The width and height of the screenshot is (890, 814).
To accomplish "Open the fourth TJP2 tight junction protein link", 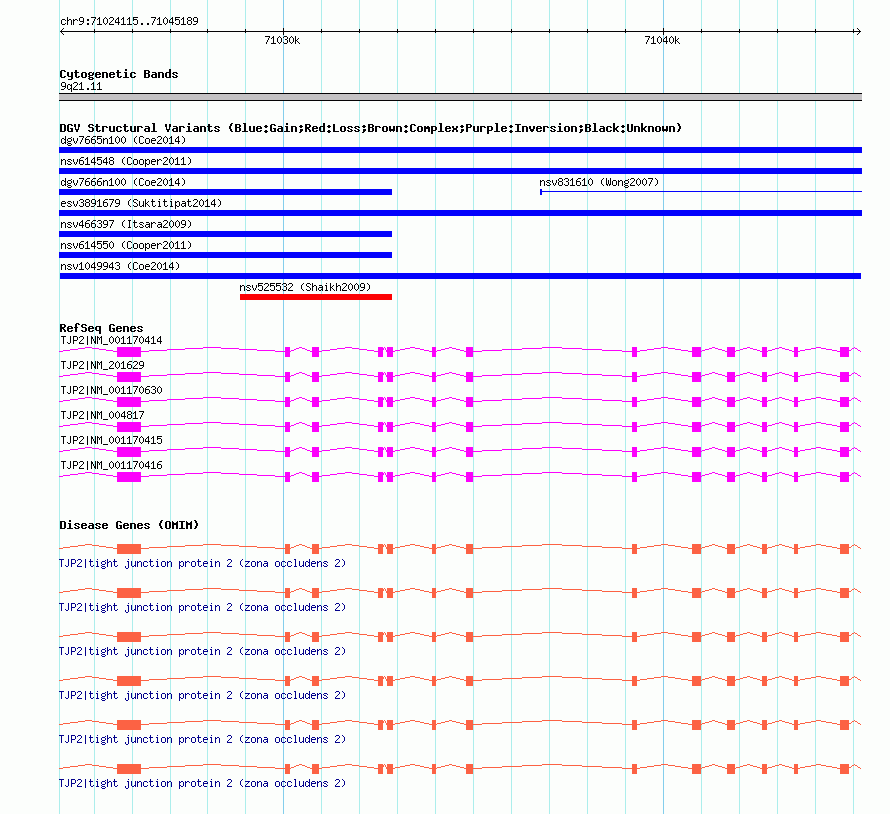I will click(x=202, y=695).
